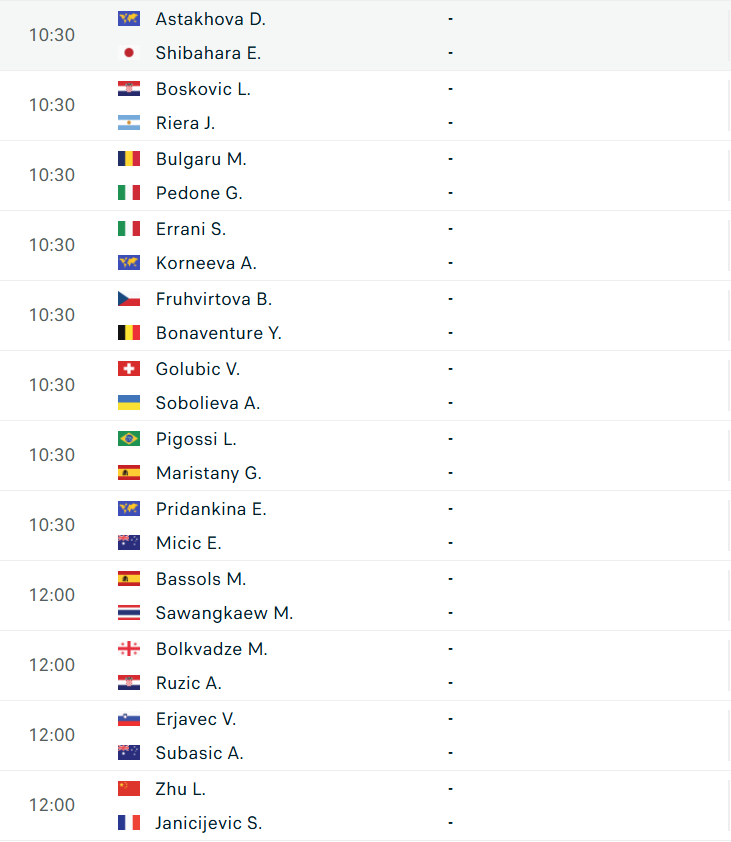Open player Astakhova D.
This screenshot has width=731, height=842.
click(210, 19)
